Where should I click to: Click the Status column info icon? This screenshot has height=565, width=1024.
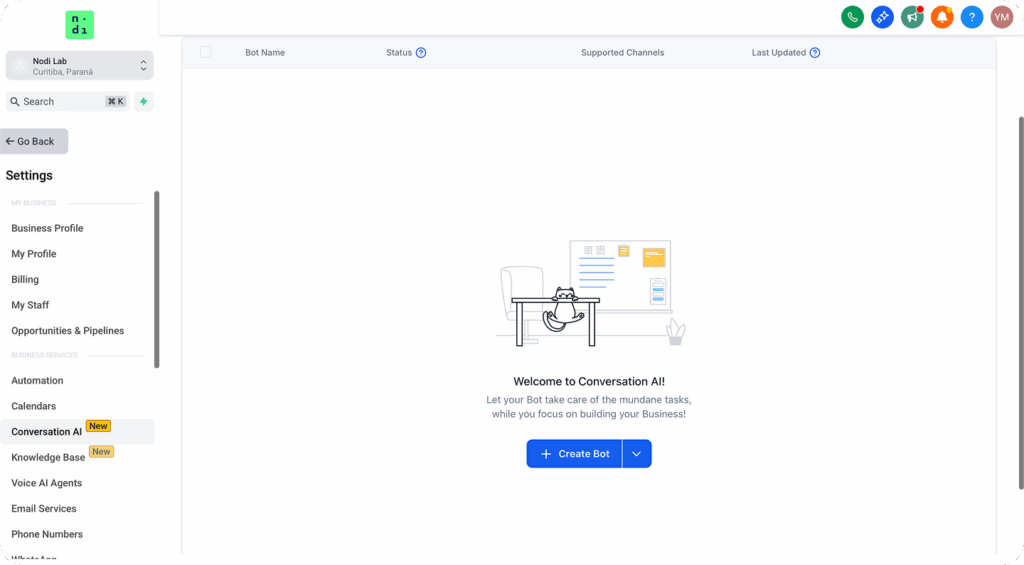click(421, 53)
